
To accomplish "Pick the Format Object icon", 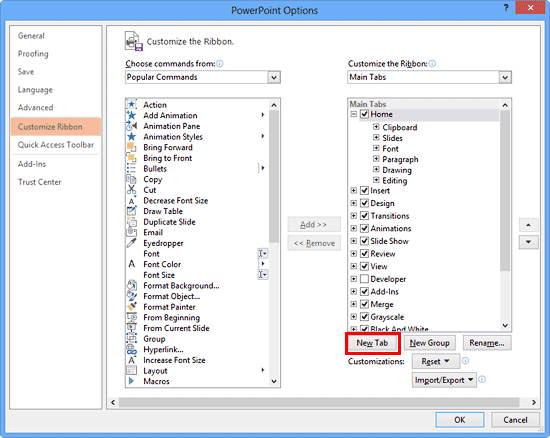I will [132, 296].
